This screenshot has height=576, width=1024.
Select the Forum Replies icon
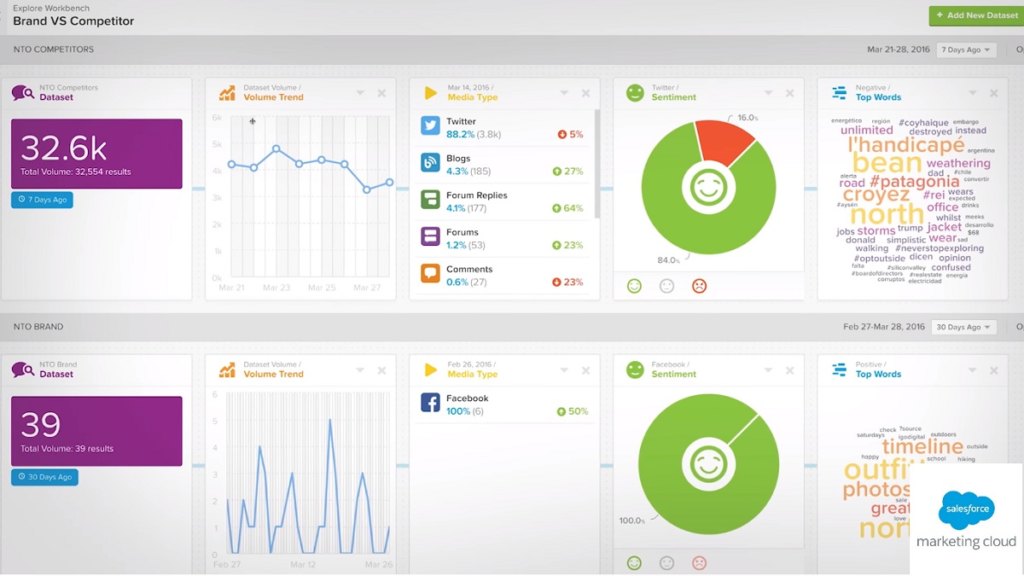click(x=431, y=199)
